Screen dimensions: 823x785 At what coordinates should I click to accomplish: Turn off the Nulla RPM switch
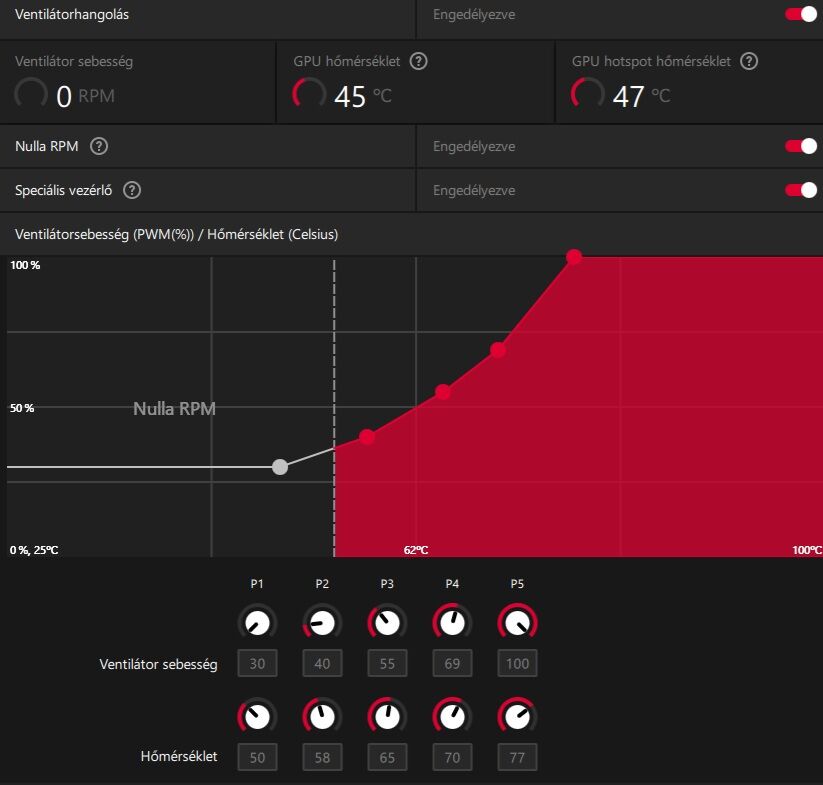pyautogui.click(x=801, y=146)
